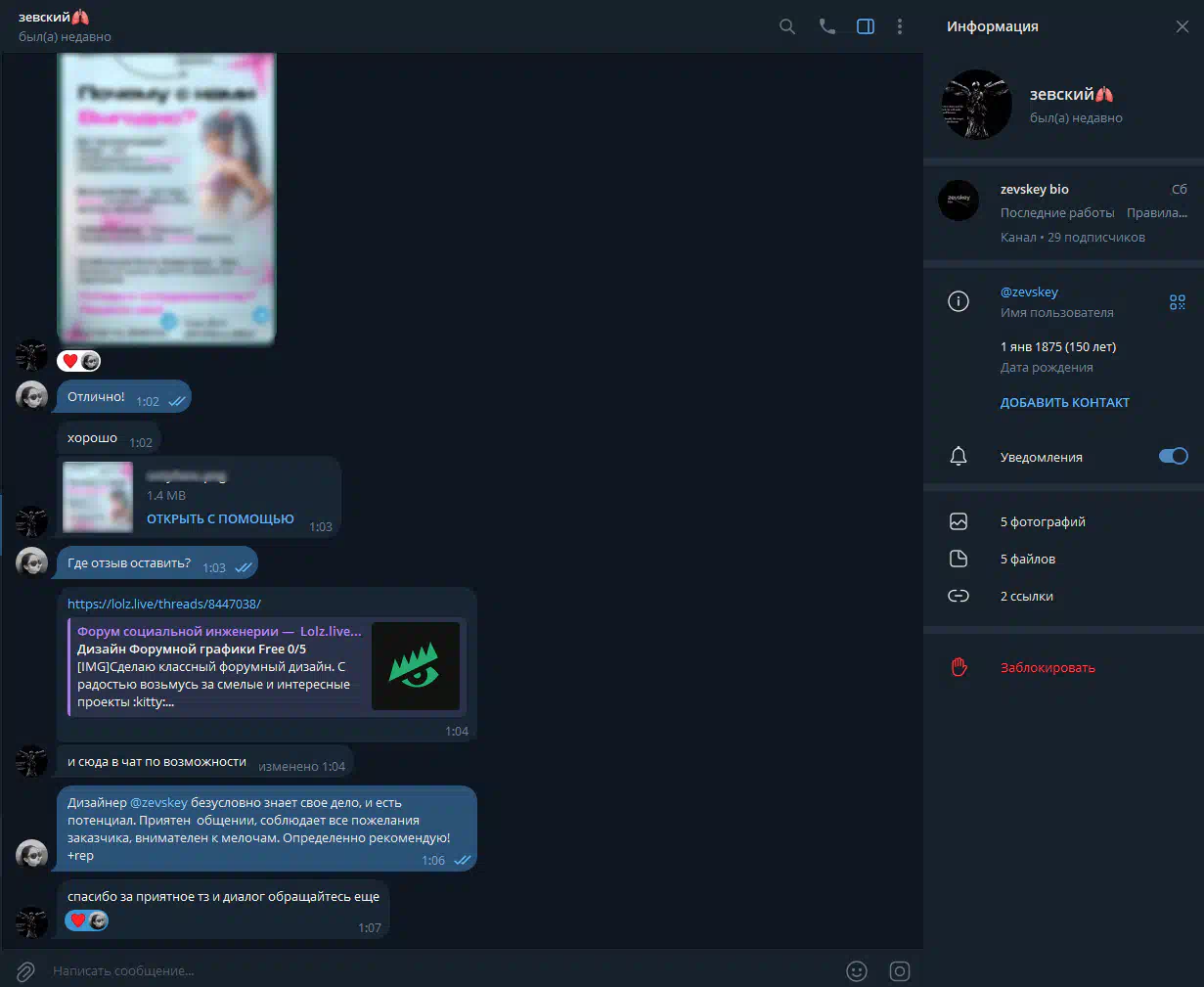
Task: Open the emoji picker smiley icon
Action: [857, 971]
